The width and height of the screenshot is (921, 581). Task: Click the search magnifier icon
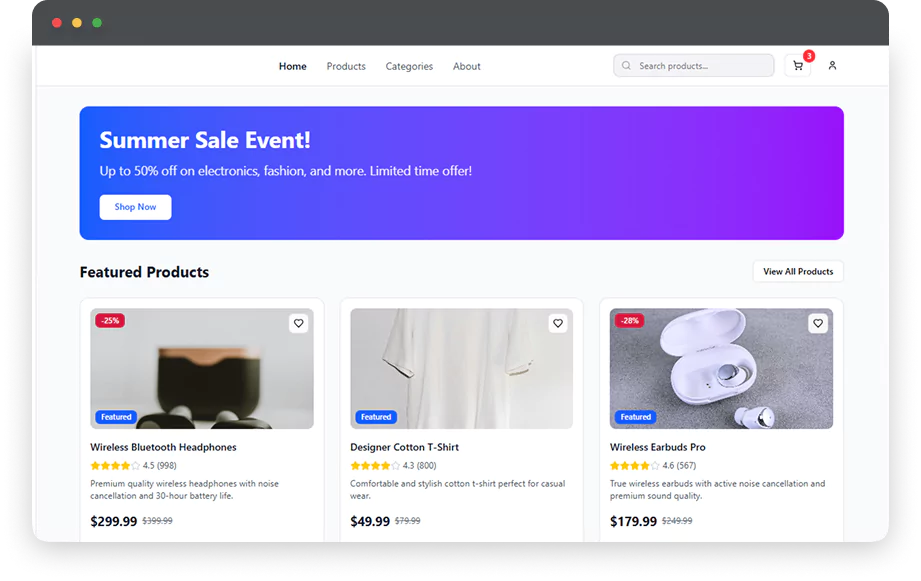626,66
